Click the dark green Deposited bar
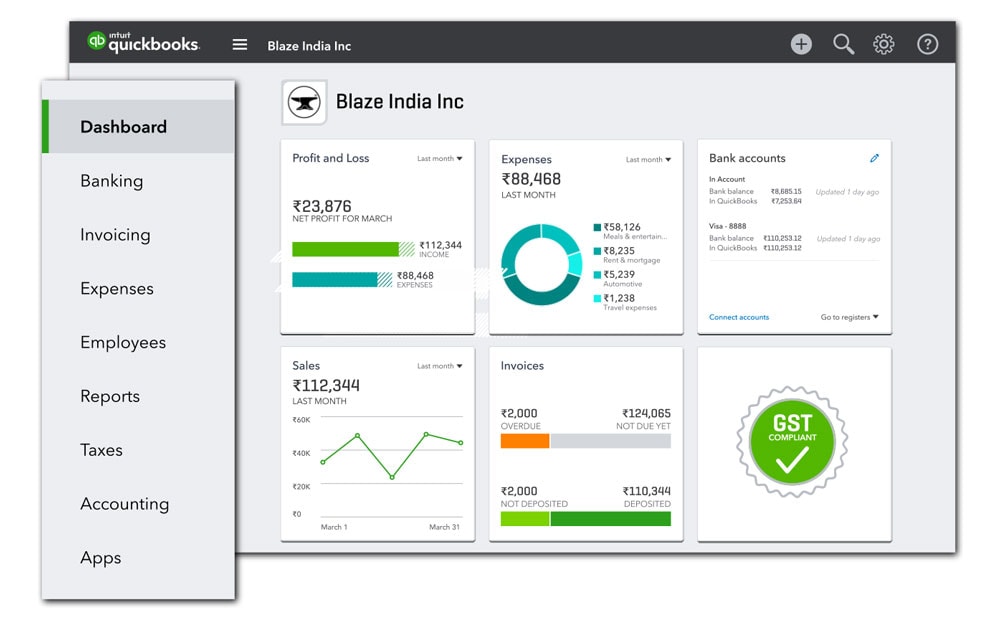Screen dimensions: 1000x624 (x=611, y=519)
